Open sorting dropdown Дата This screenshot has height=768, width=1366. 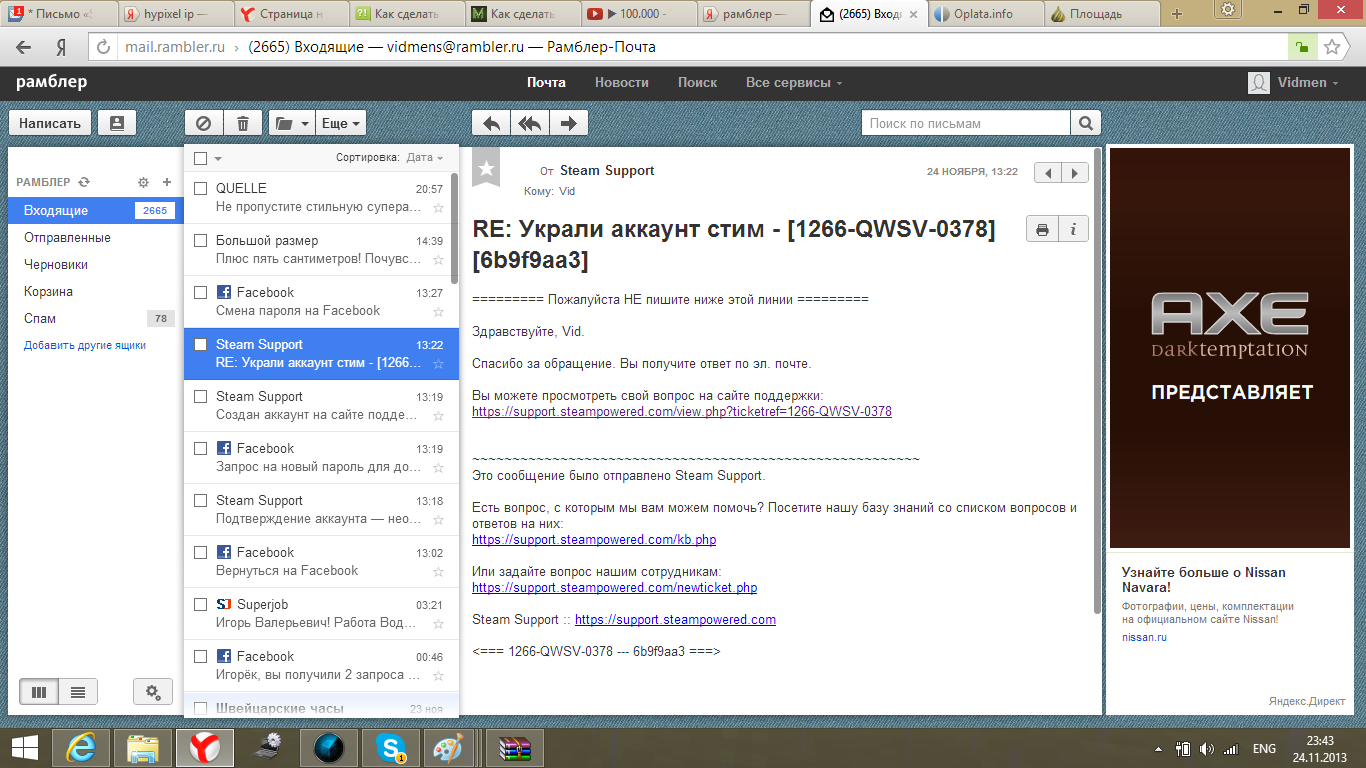(x=426, y=158)
